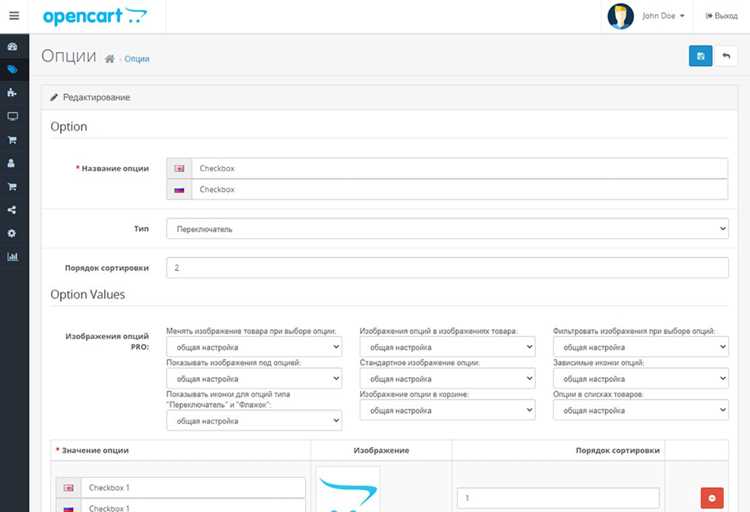Open the second cart sidebar icon below Customers

[x=12, y=187]
